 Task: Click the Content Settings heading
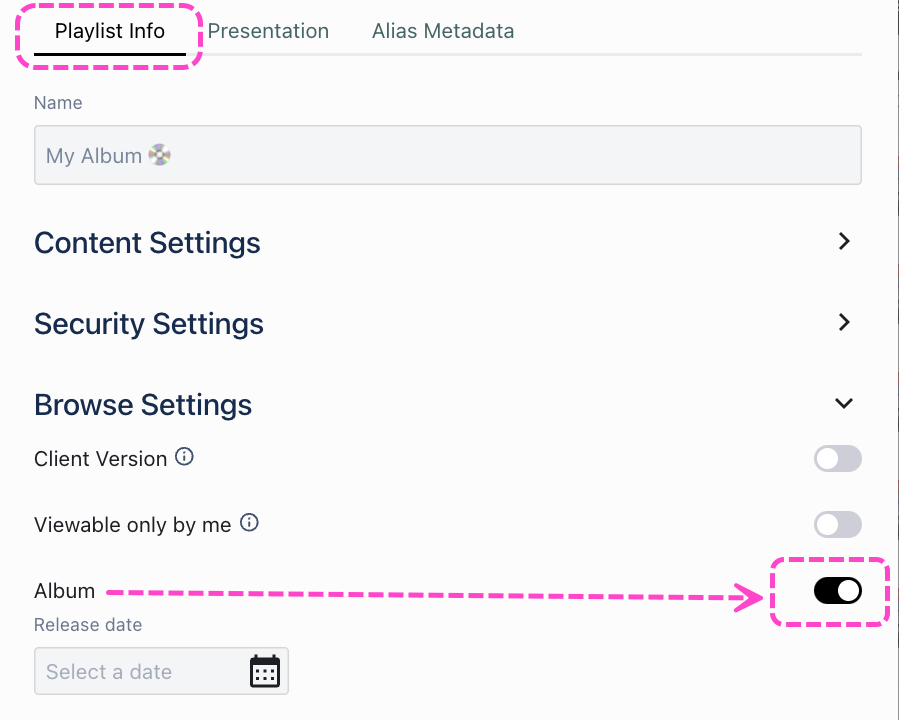pos(147,243)
